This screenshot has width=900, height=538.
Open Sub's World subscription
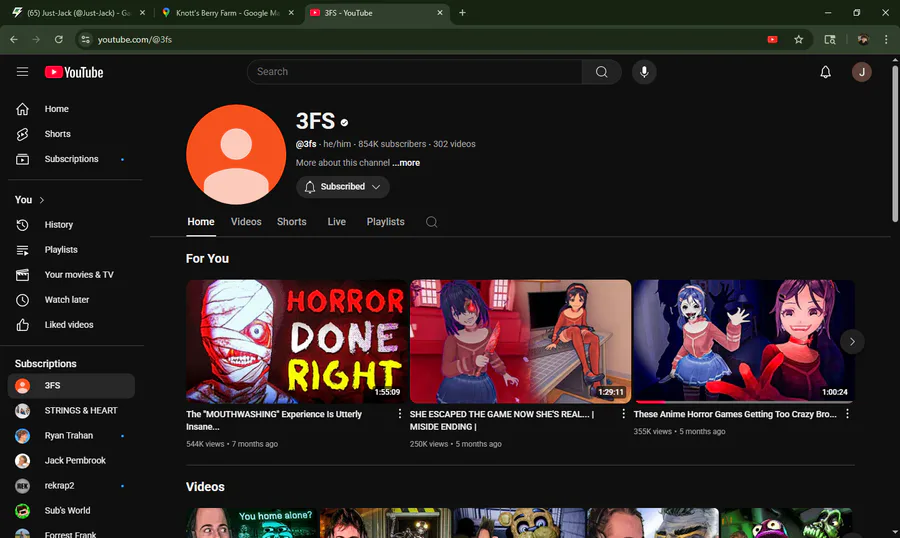[x=72, y=510]
